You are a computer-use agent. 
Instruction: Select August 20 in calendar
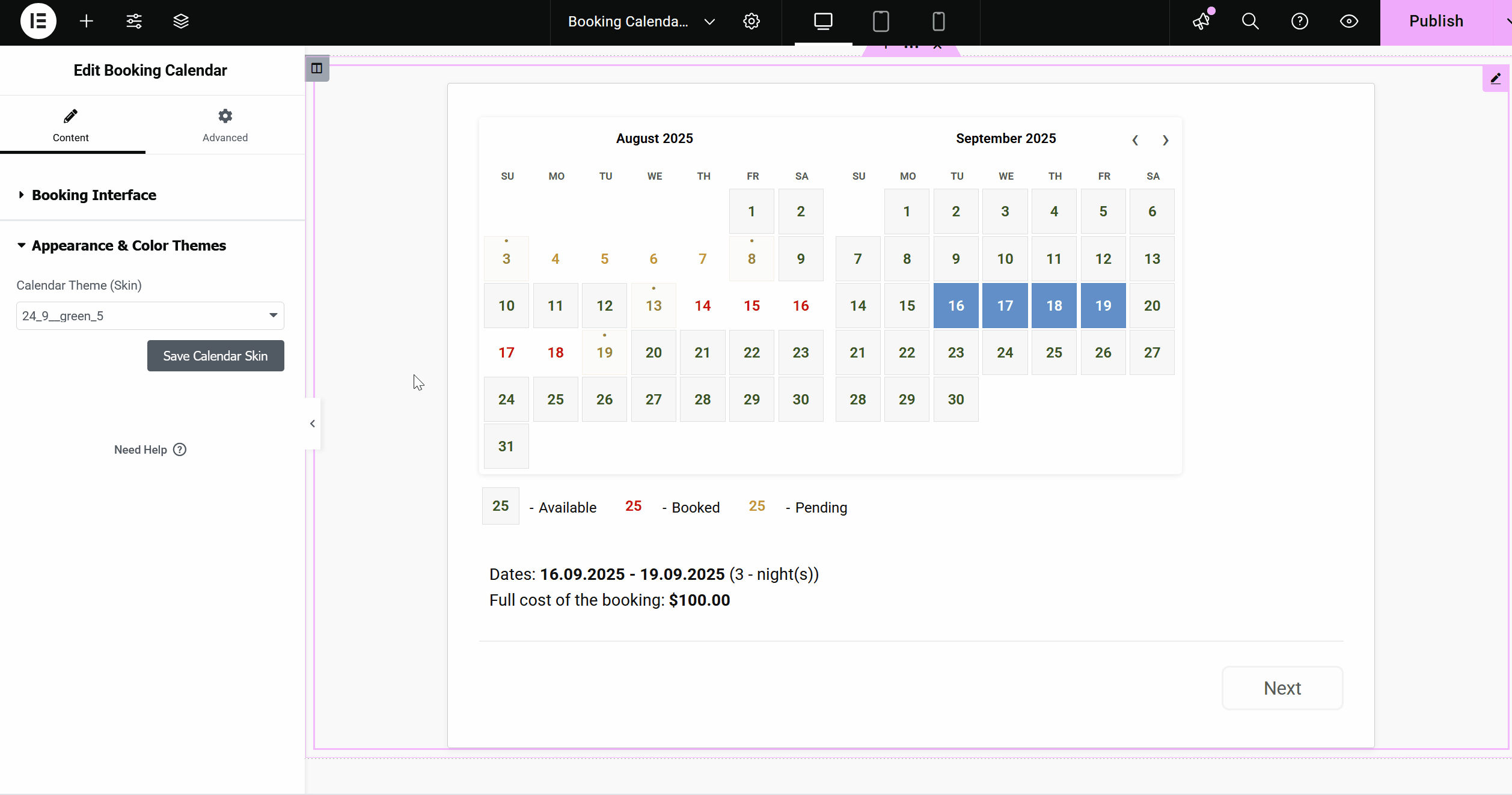click(653, 352)
